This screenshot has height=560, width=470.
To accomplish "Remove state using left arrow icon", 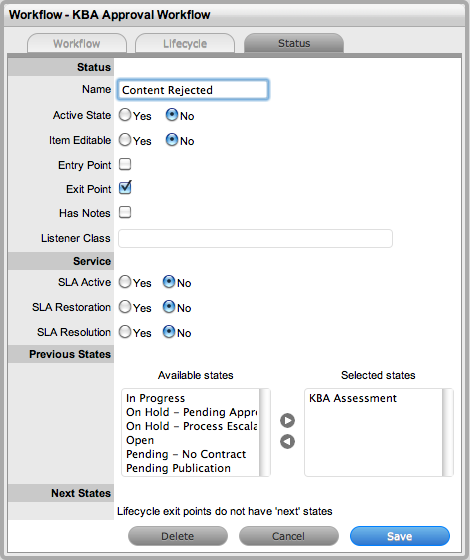I will pyautogui.click(x=287, y=442).
